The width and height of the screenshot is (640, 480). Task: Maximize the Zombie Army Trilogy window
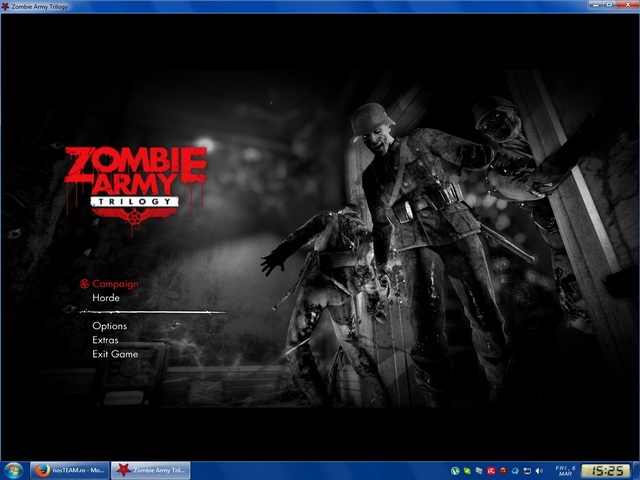(610, 4)
